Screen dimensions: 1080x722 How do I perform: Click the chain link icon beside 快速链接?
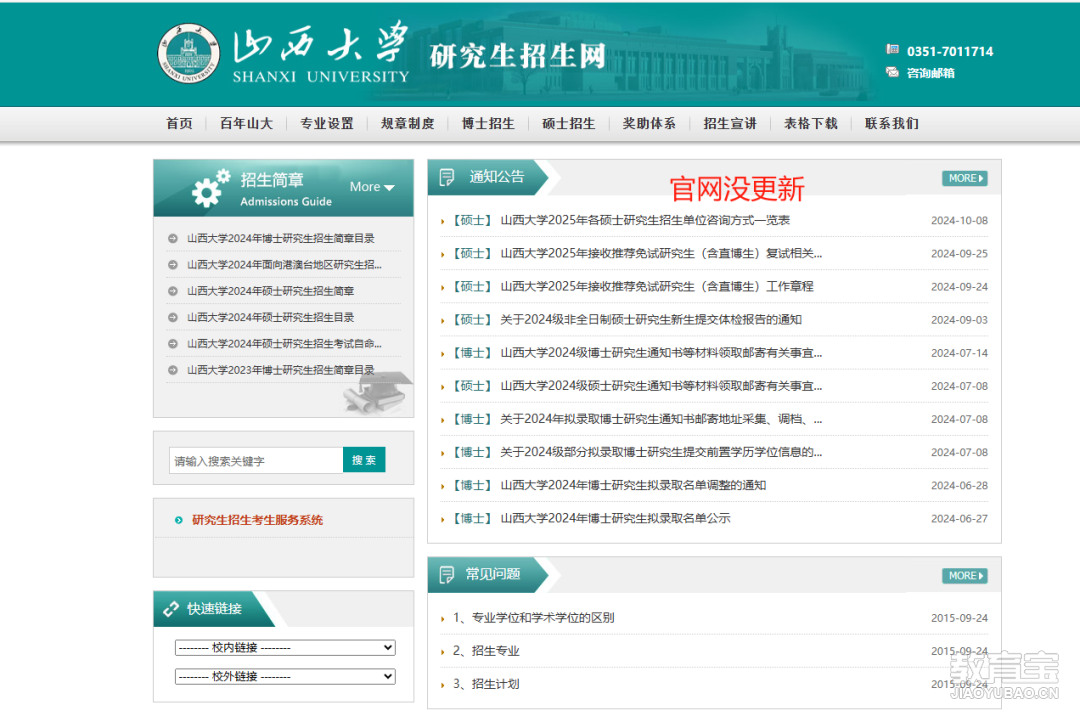171,609
